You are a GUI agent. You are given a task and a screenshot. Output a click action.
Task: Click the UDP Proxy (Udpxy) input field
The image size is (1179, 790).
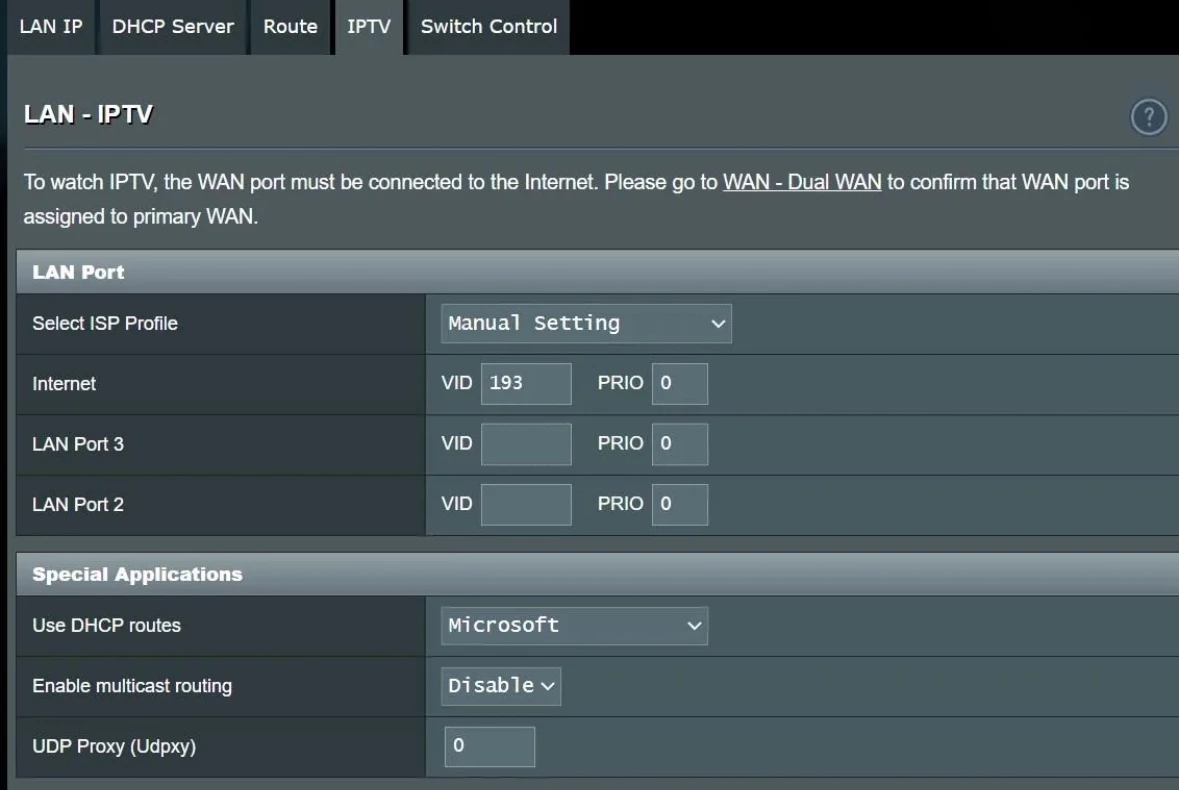(x=490, y=746)
